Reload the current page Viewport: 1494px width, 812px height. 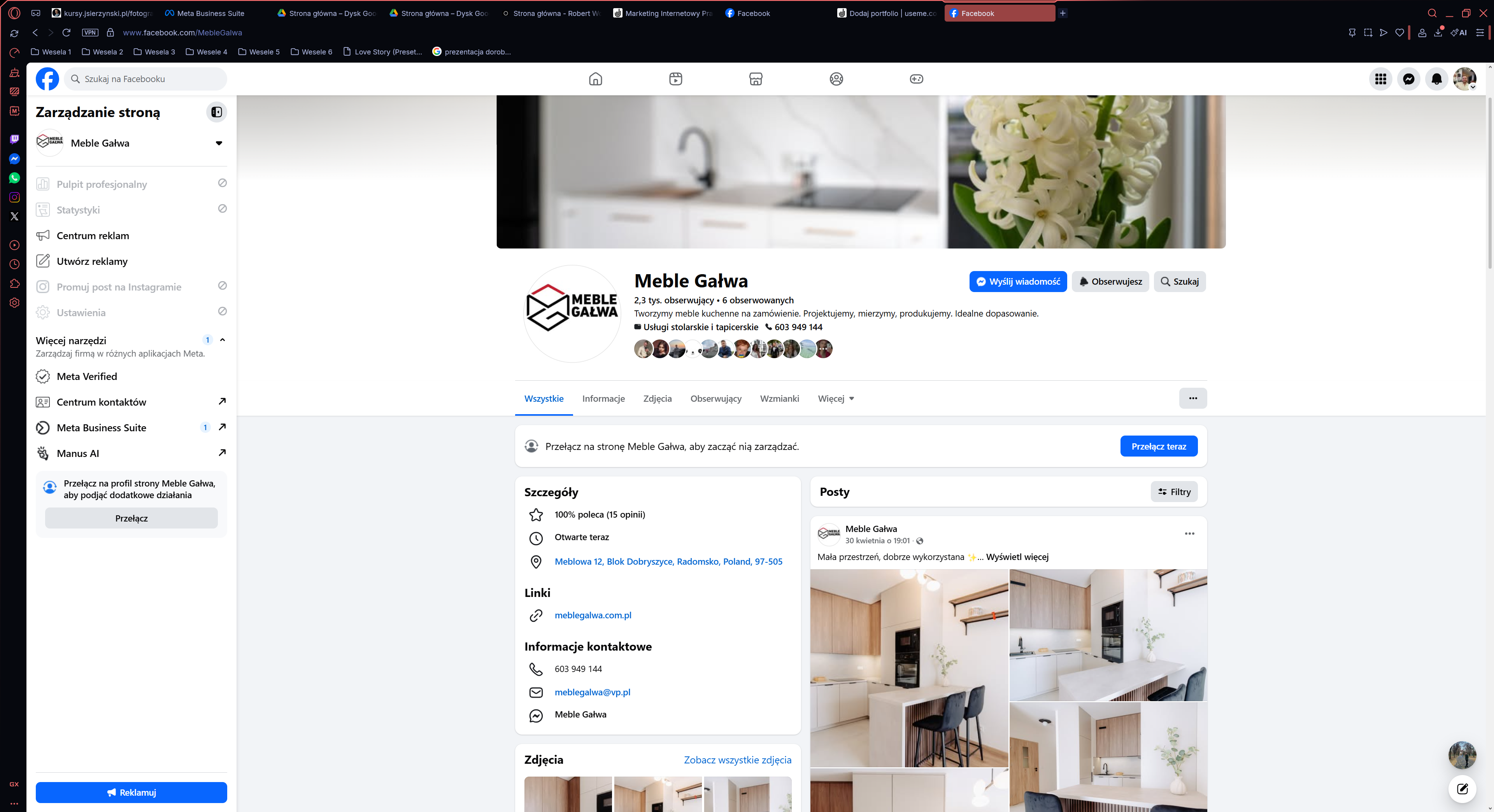[x=67, y=32]
